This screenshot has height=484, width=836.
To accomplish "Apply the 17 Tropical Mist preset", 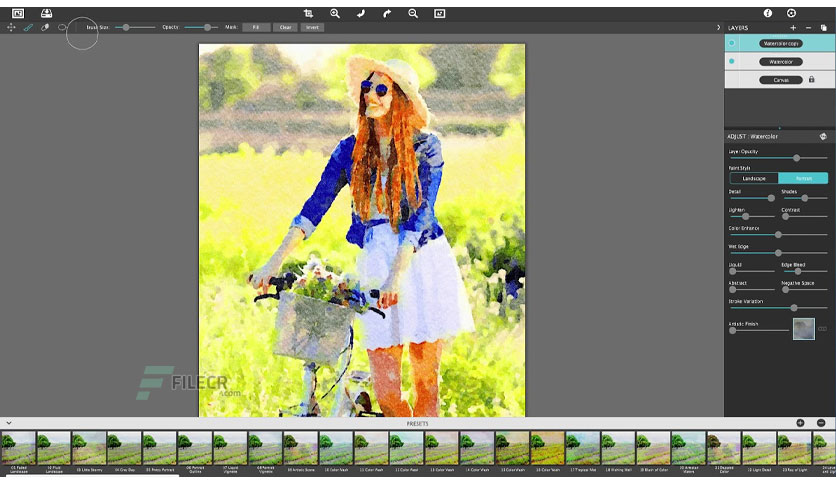I will (583, 451).
